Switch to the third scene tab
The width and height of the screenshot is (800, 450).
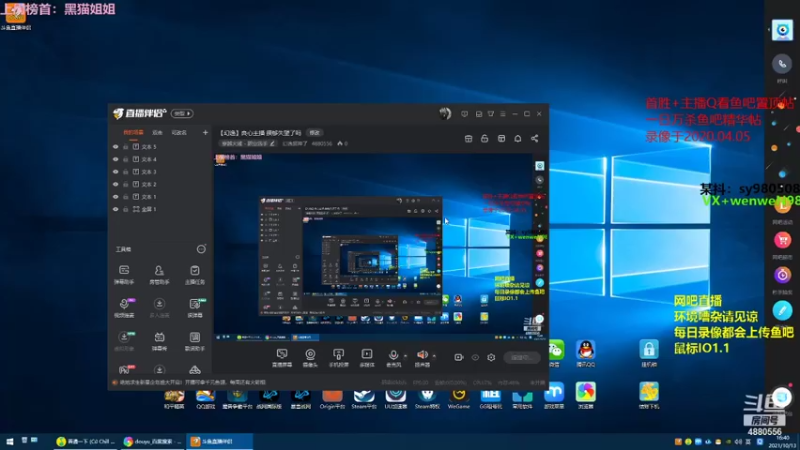point(179,133)
